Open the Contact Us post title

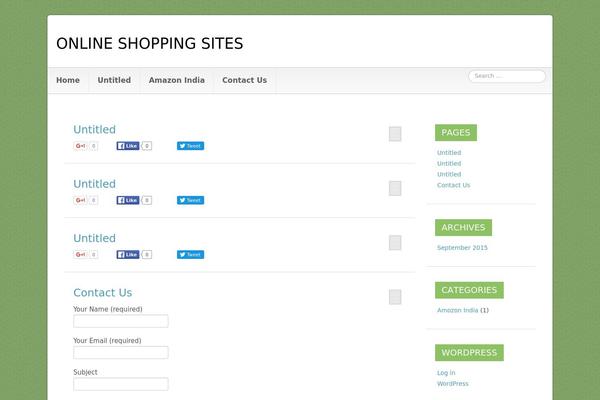[103, 292]
